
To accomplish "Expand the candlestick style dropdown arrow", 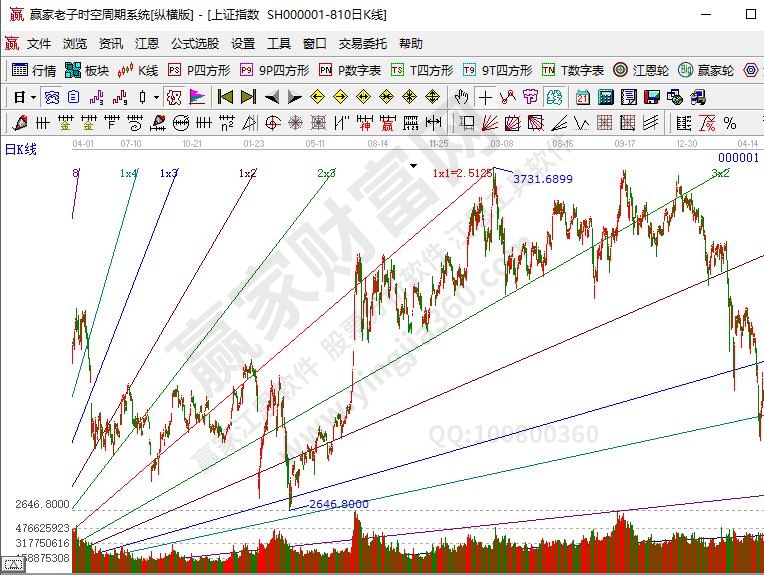I will 155,97.
